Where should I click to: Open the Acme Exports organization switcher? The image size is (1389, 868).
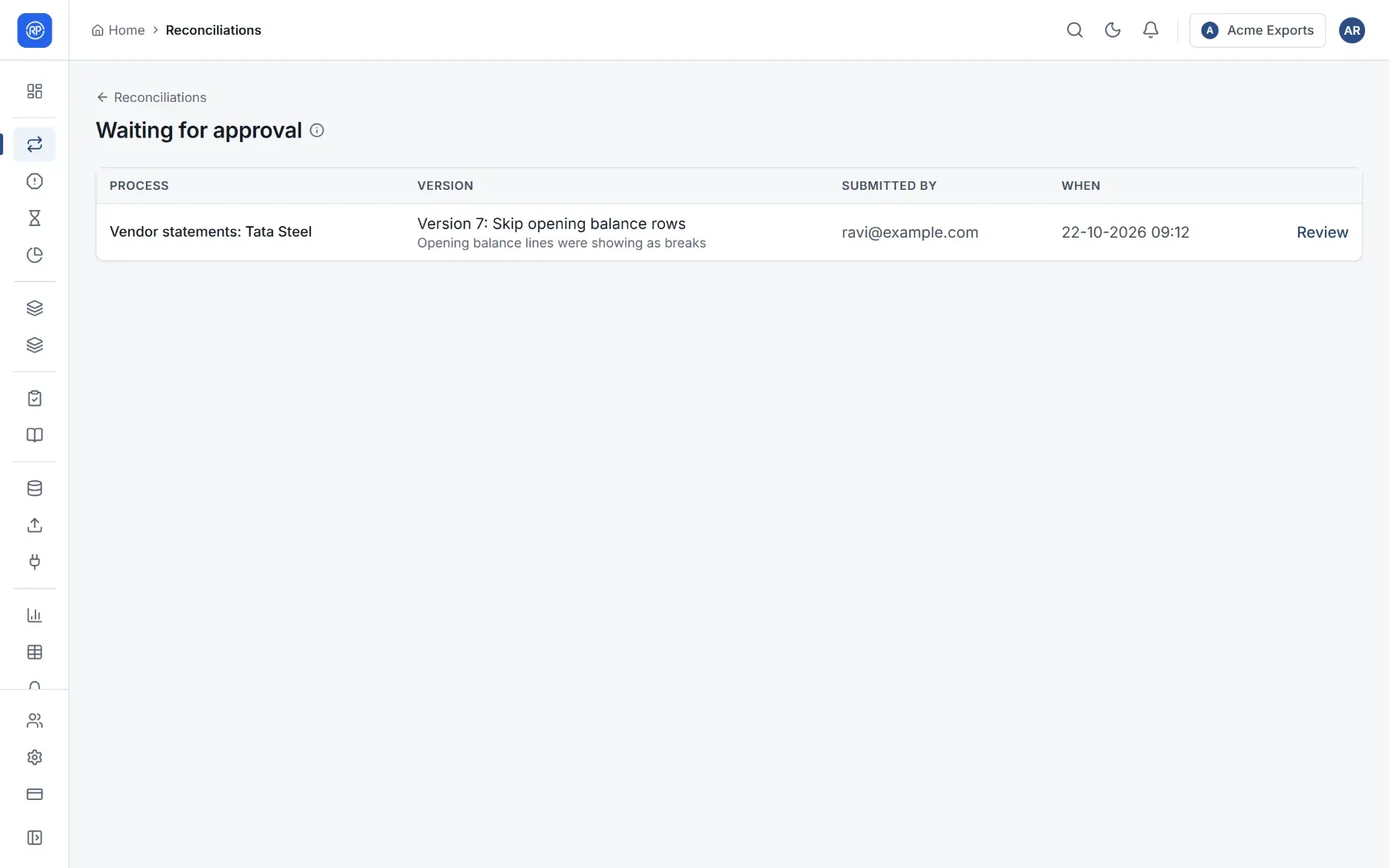1257,30
